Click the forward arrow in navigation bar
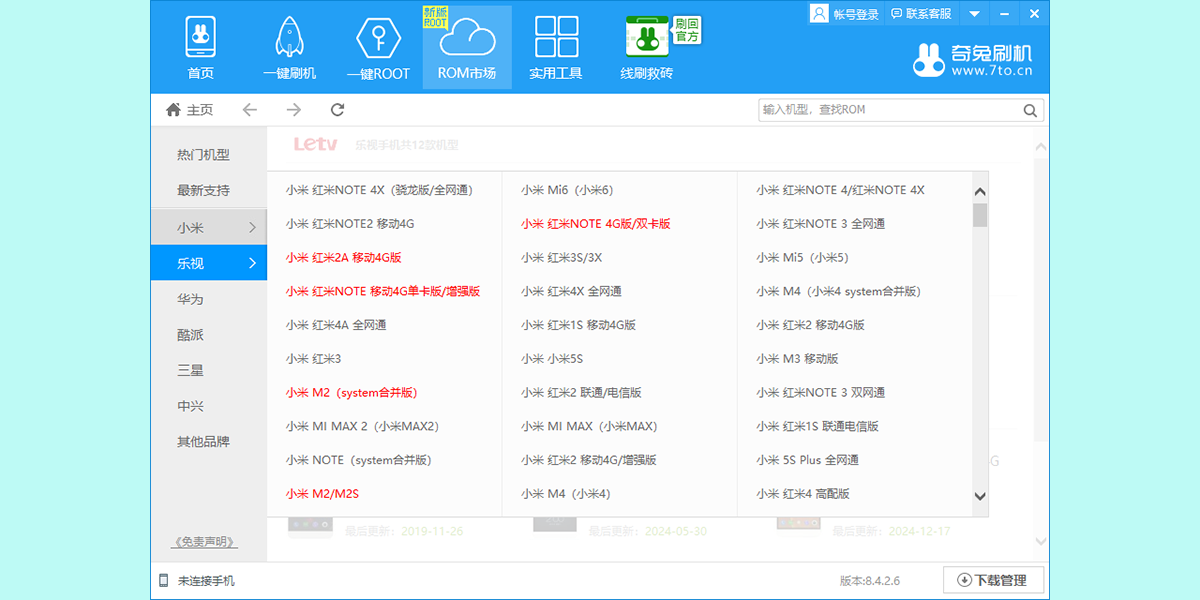This screenshot has width=1200, height=600. point(294,110)
